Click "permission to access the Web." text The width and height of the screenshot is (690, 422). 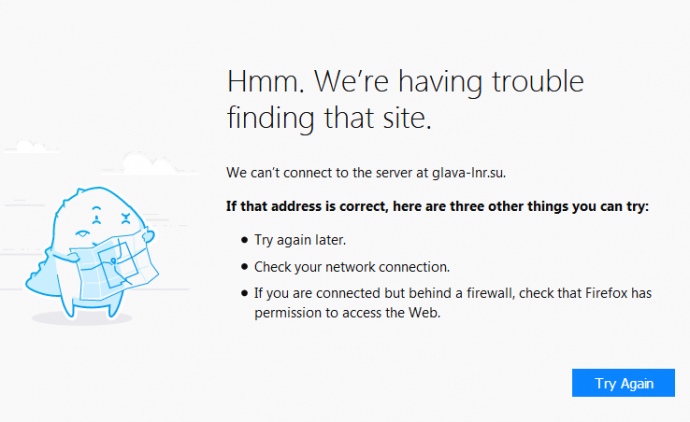click(x=347, y=312)
